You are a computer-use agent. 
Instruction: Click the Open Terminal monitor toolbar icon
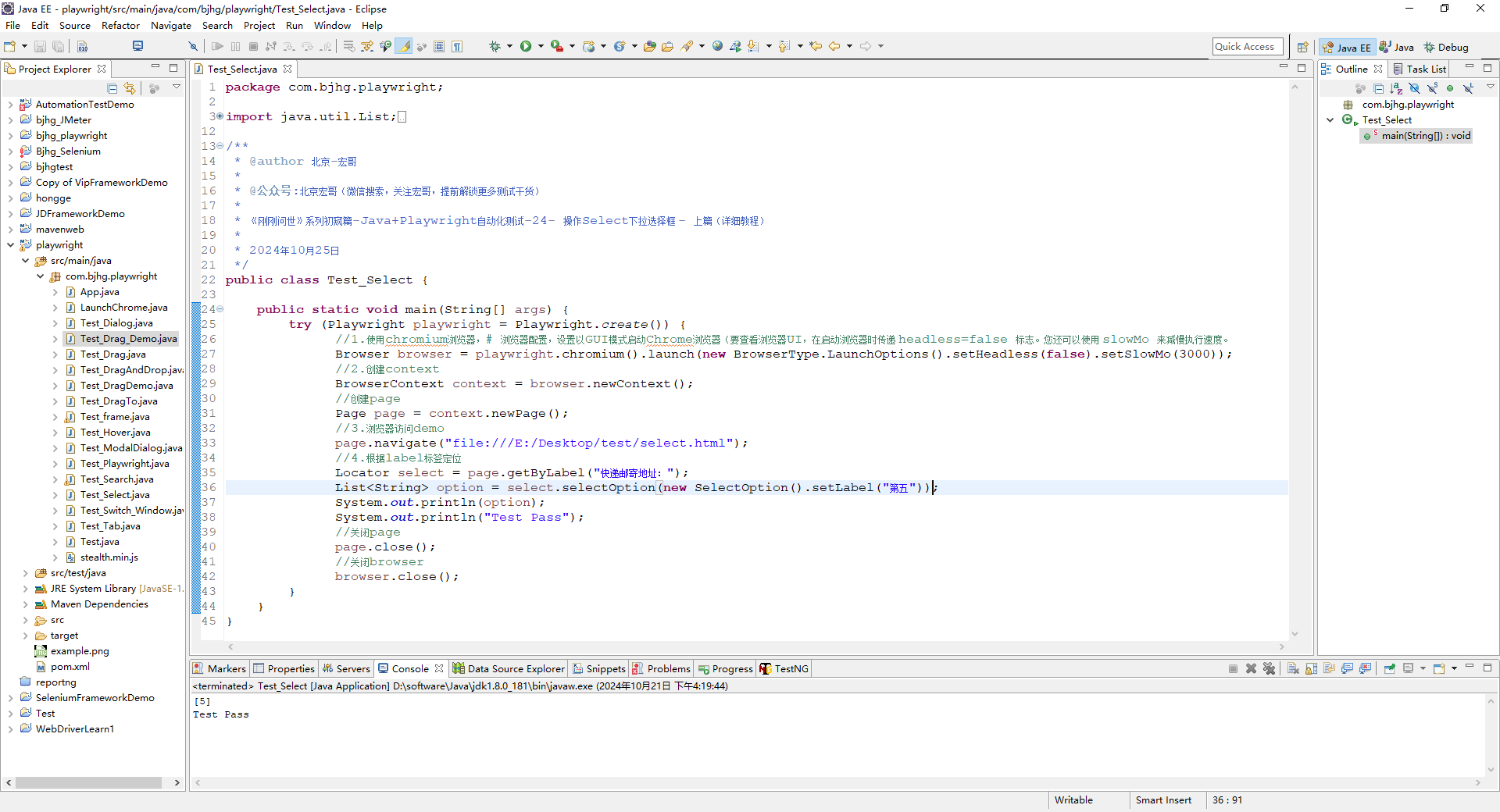(x=137, y=46)
